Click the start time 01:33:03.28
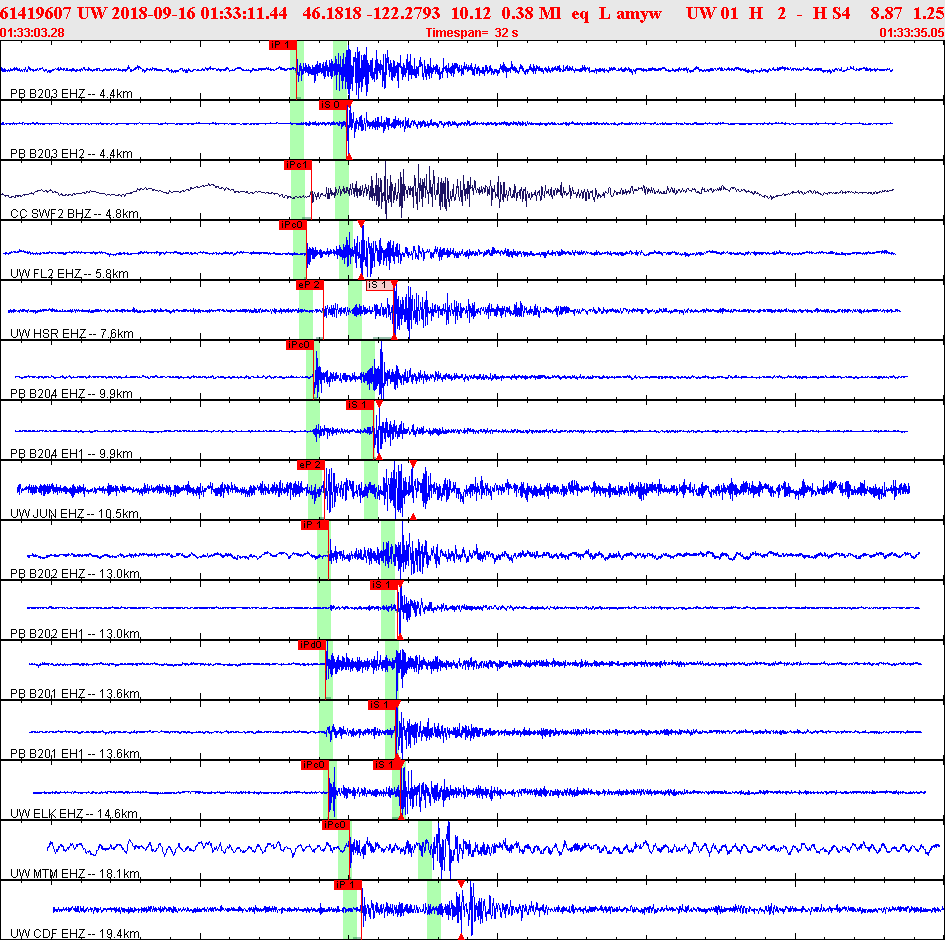 pyautogui.click(x=33, y=33)
